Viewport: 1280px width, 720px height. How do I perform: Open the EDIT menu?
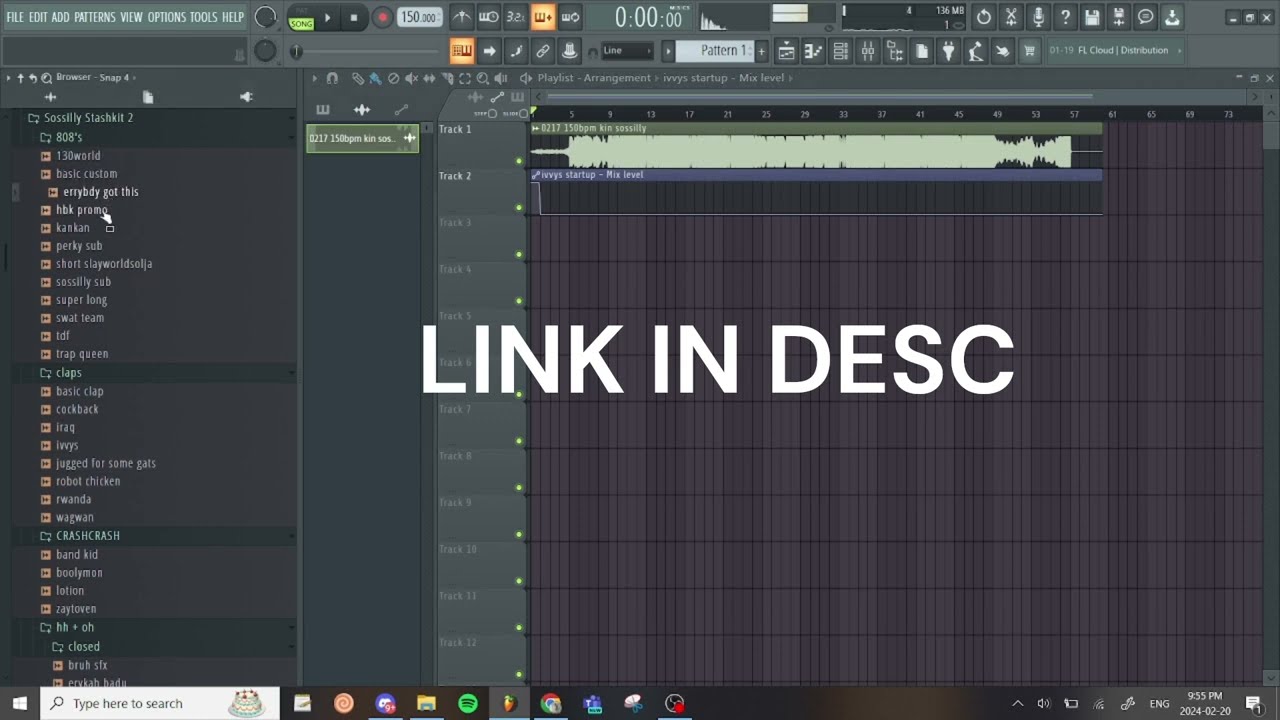pos(38,17)
